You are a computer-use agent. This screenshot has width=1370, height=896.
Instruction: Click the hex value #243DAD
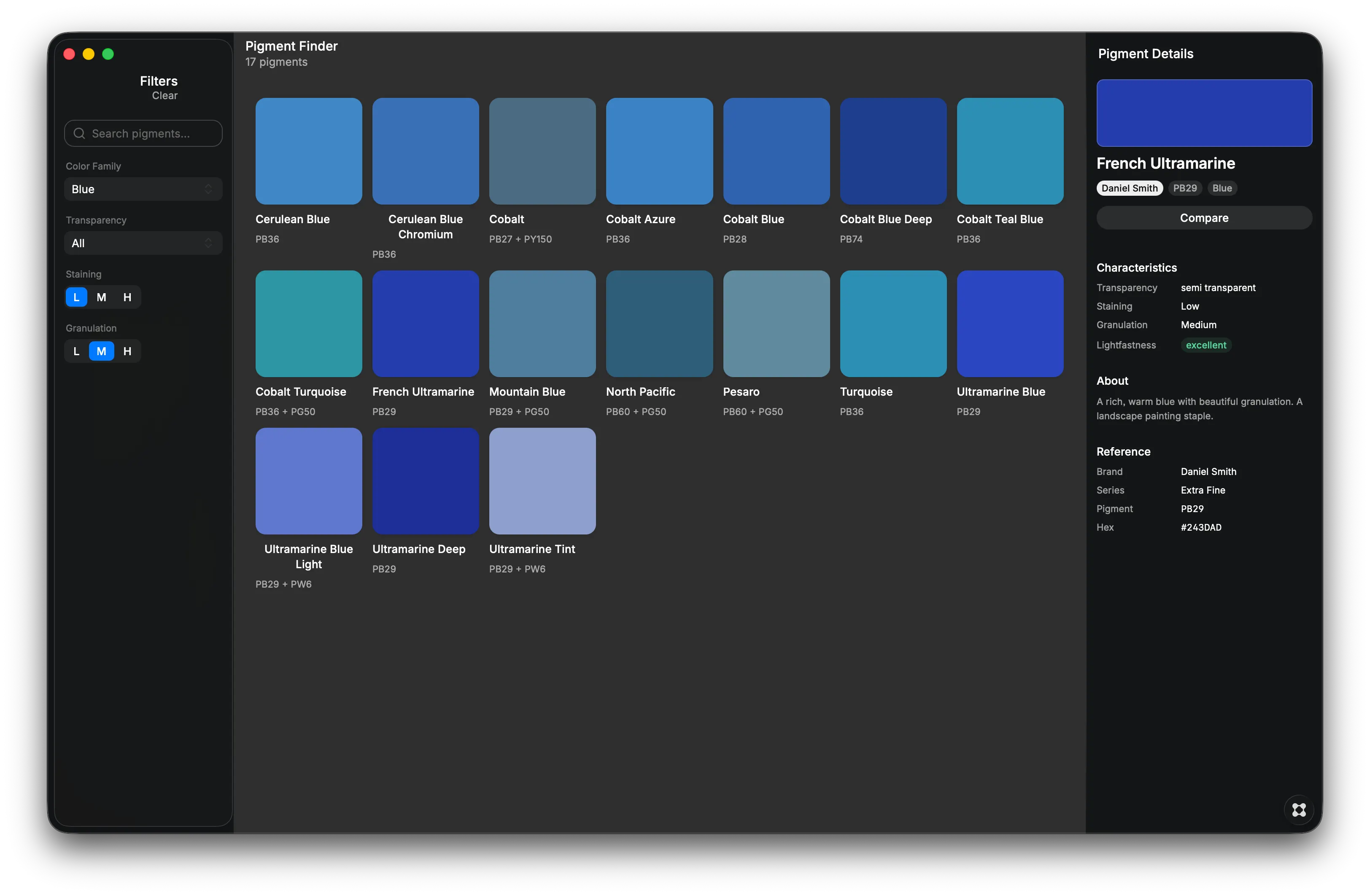[1201, 527]
